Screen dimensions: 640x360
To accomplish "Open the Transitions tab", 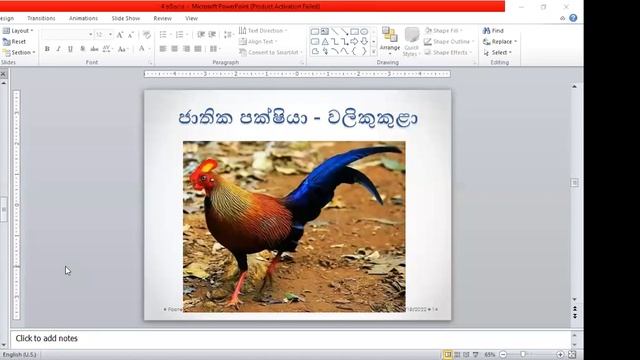I will coord(41,18).
